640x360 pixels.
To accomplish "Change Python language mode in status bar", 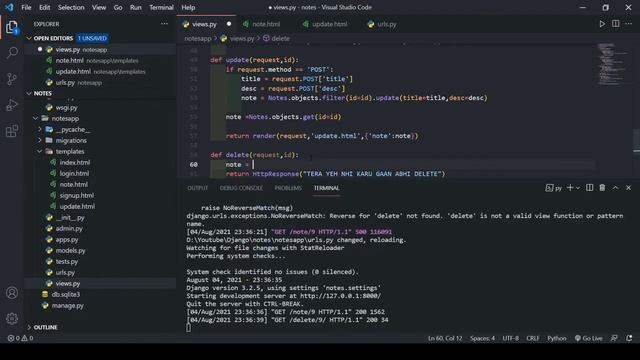I will [x=557, y=338].
